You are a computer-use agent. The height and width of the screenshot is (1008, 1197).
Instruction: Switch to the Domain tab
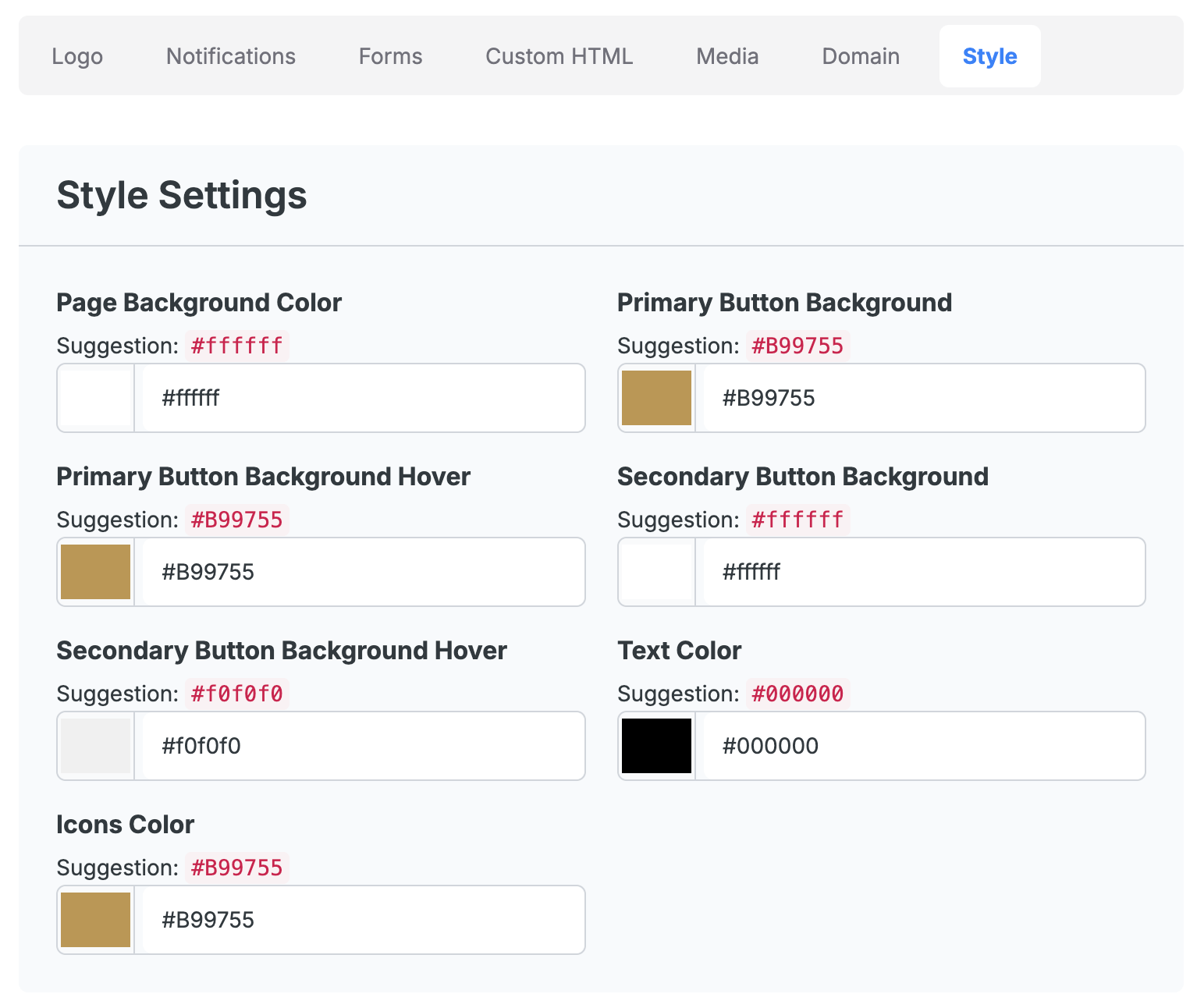[861, 56]
